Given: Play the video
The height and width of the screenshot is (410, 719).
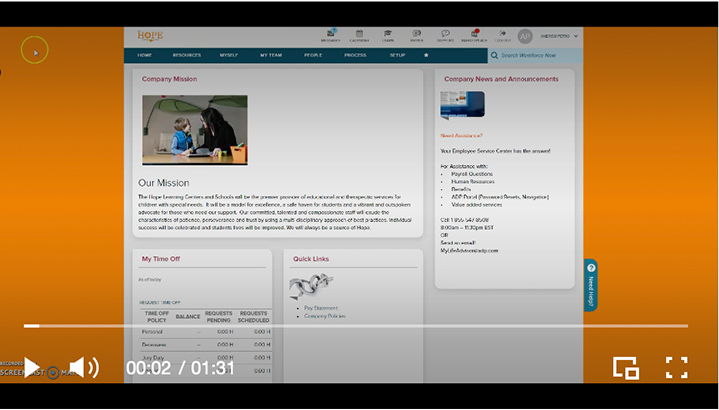Looking at the screenshot, I should [x=31, y=367].
